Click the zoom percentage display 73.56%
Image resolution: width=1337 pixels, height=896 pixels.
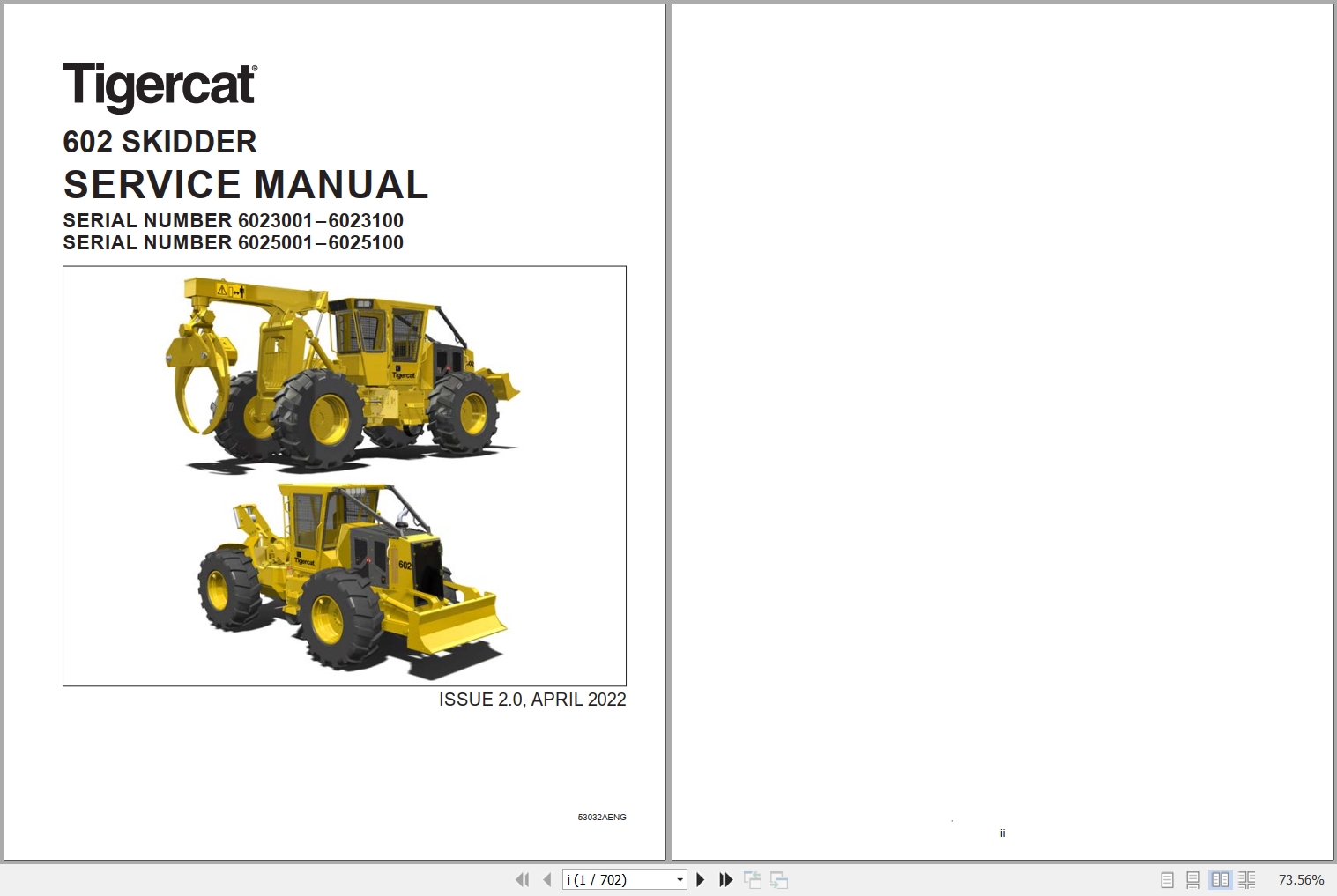pos(1301,879)
